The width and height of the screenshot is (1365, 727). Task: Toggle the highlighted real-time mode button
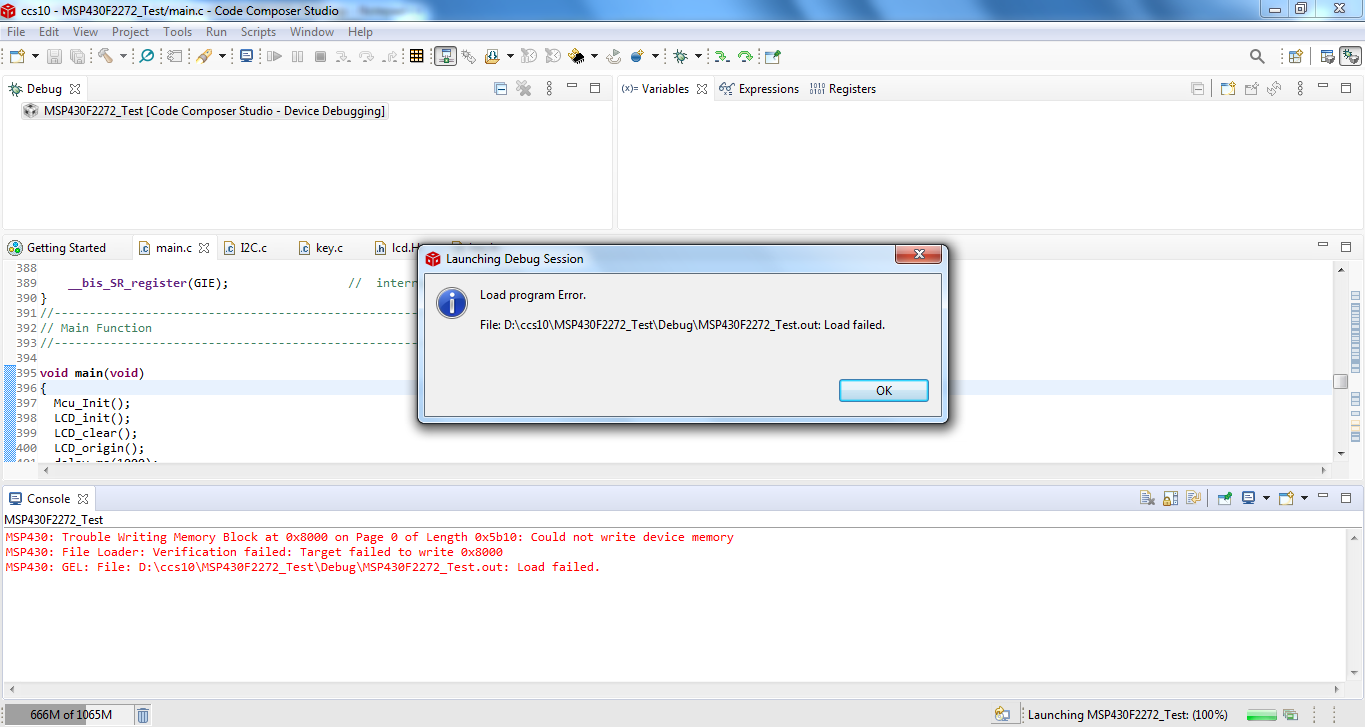point(445,57)
